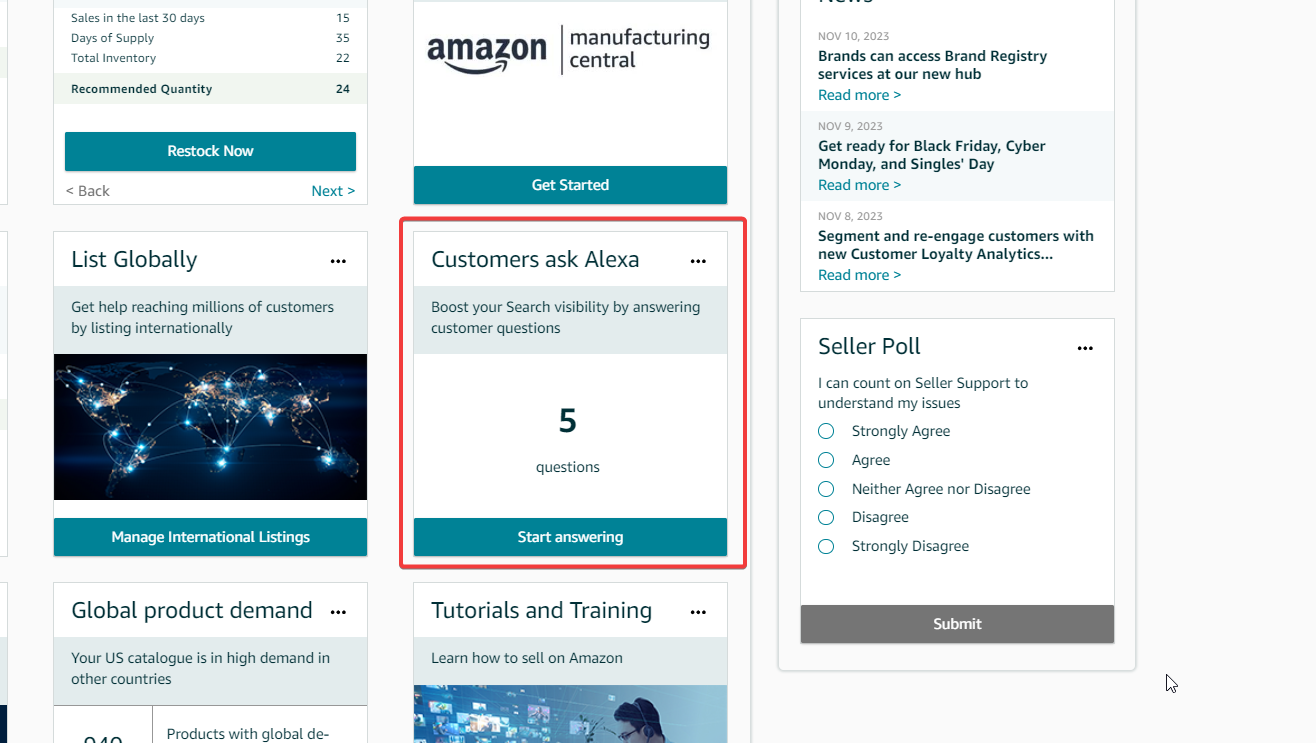The height and width of the screenshot is (743, 1316).
Task: Click the Products with global demand text
Action: click(x=248, y=734)
